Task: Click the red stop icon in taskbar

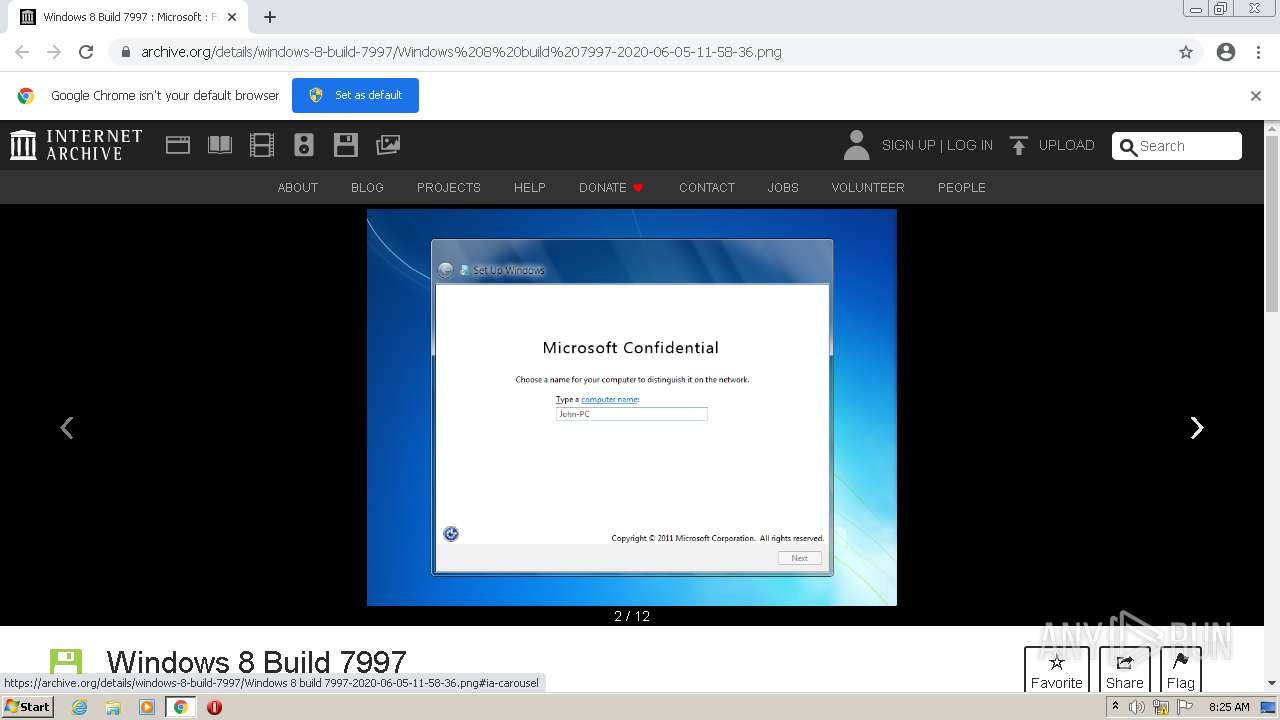Action: 214,707
